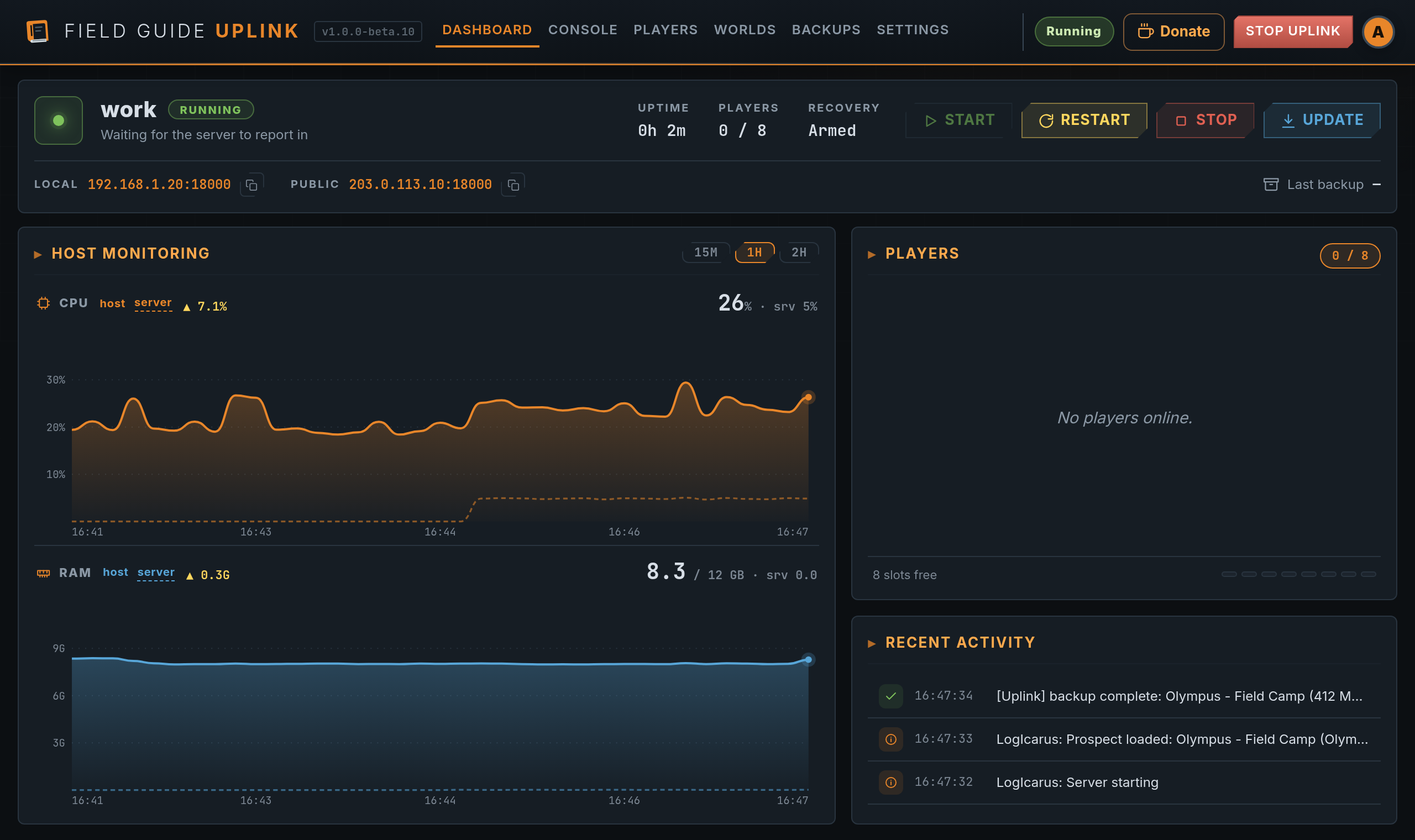The width and height of the screenshot is (1415, 840).
Task: Click the local address 192.168.1.20:18000
Action: (x=159, y=185)
